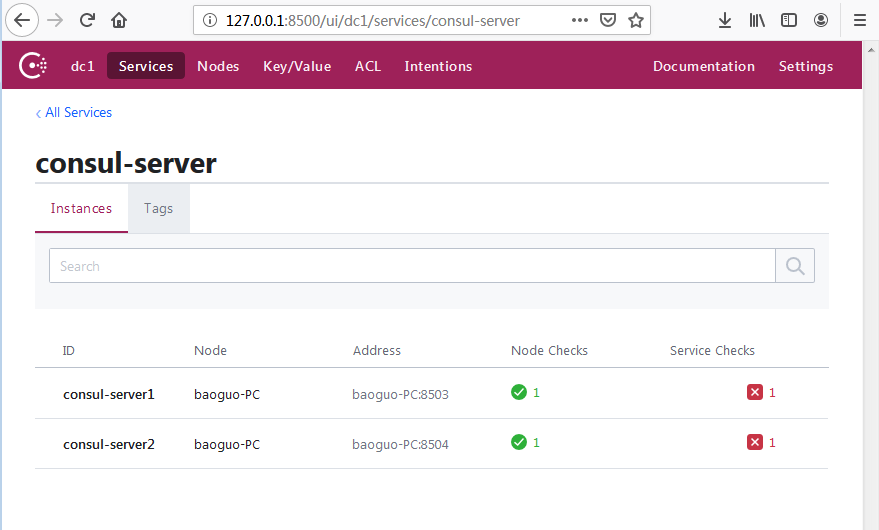
Task: Click baoguo-PC node in consul-server2 row
Action: coord(227,444)
